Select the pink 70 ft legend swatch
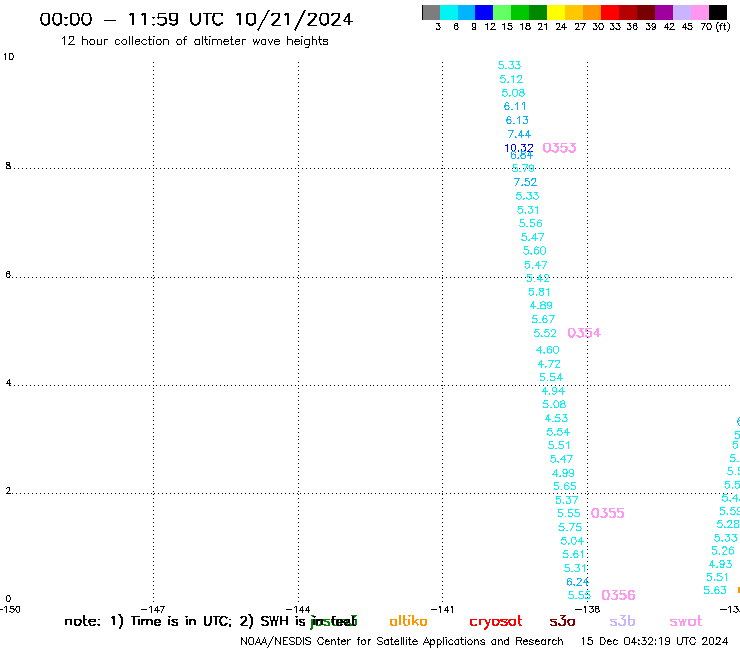The image size is (740, 650). (x=700, y=12)
